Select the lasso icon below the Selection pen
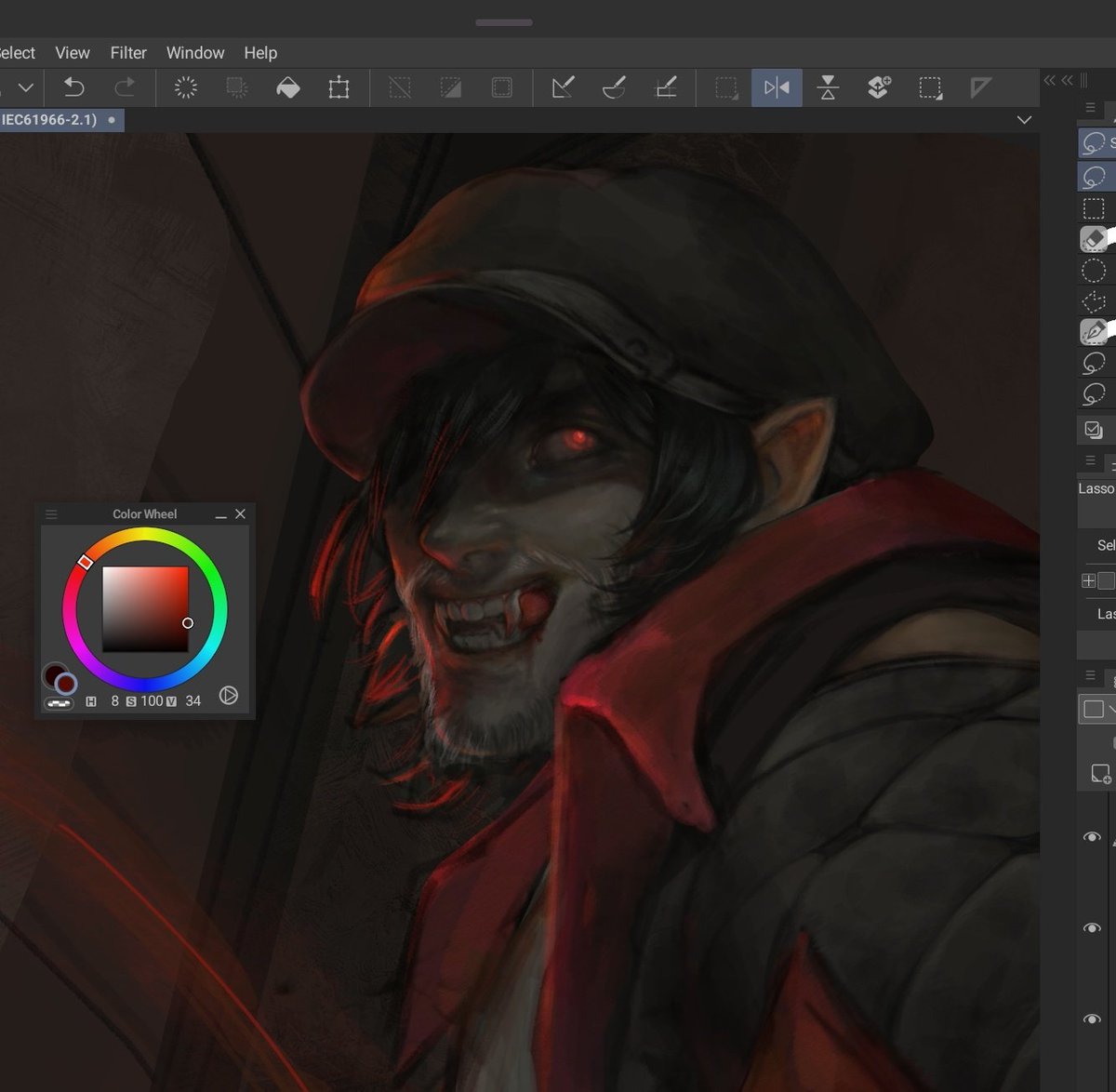The width and height of the screenshot is (1116, 1092). [1095, 363]
